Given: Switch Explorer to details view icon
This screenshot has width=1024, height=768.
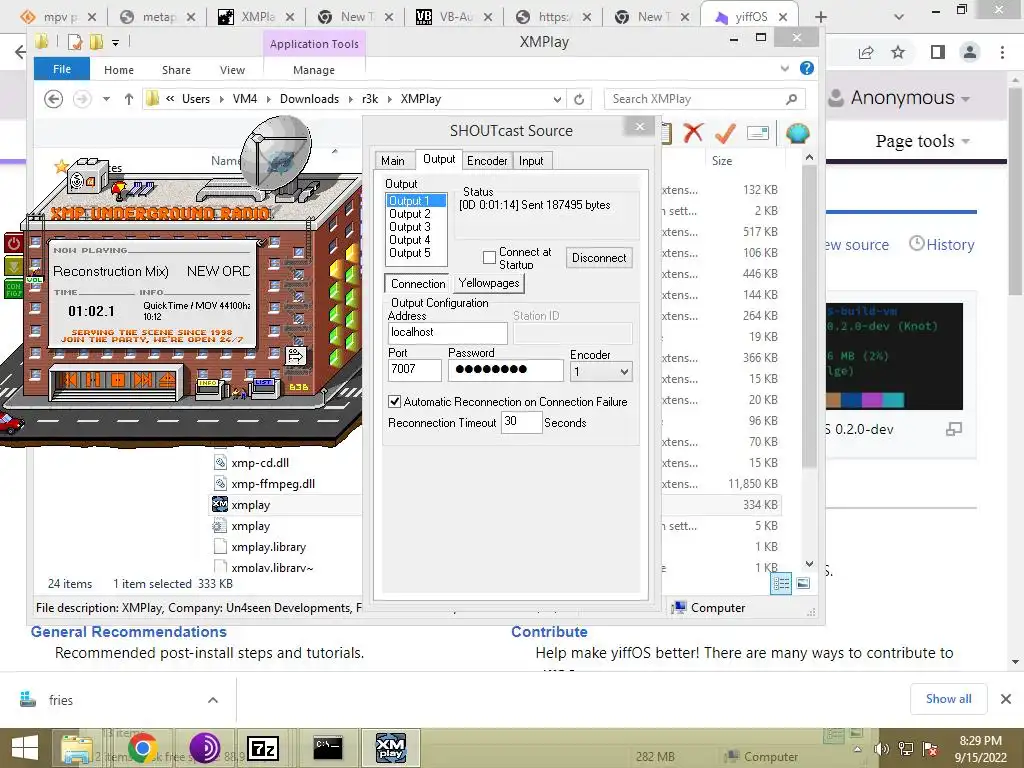Looking at the screenshot, I should pos(781,583).
